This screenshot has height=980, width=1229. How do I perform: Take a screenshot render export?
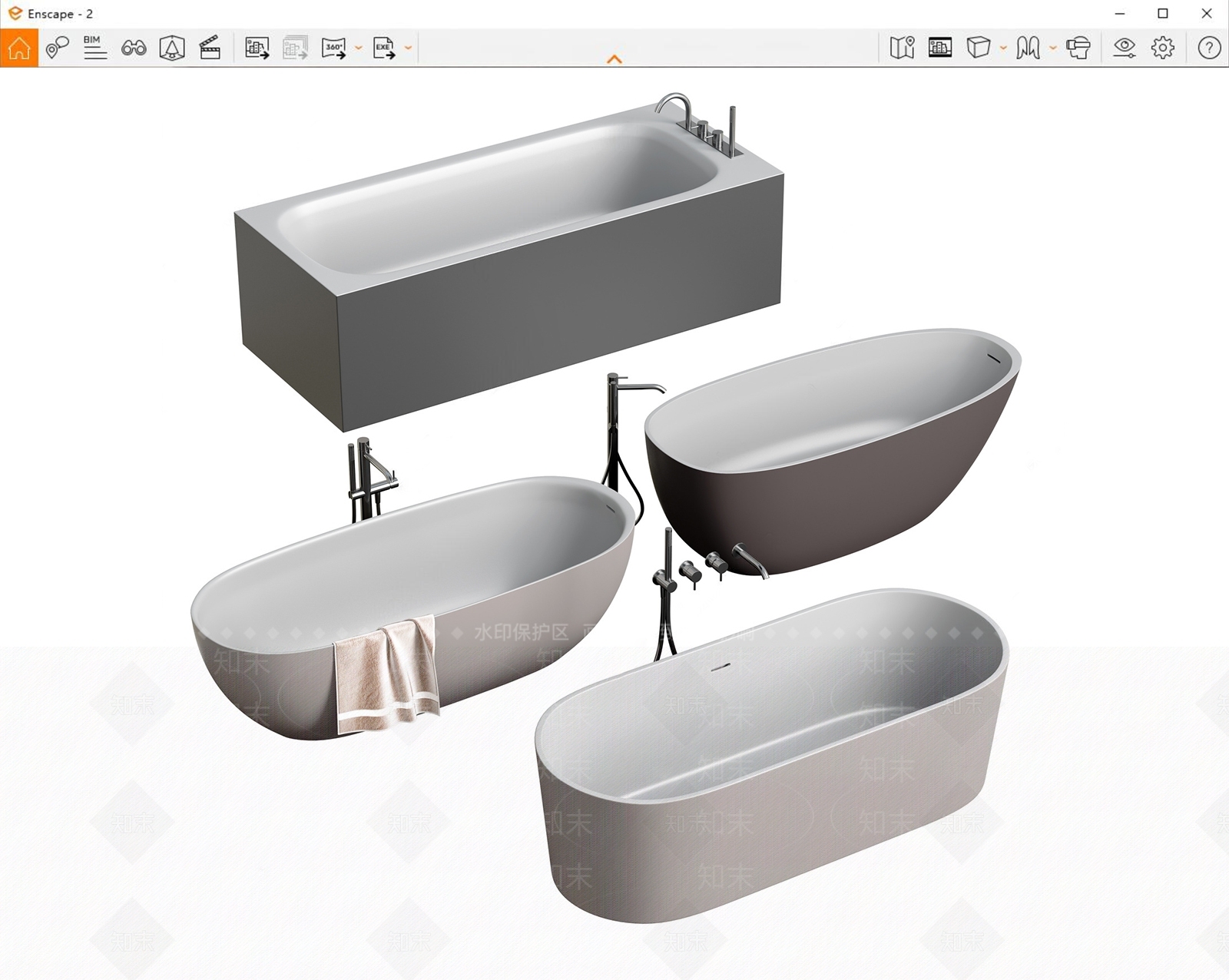[257, 48]
